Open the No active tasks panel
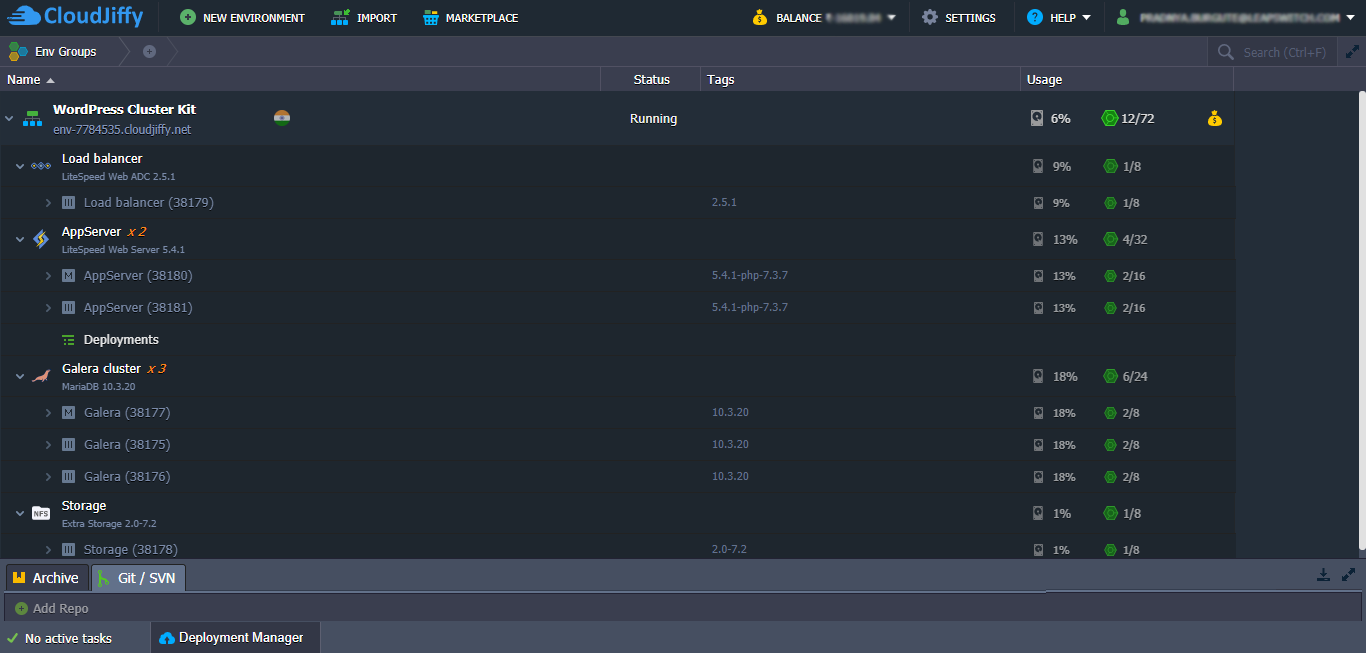This screenshot has width=1366, height=653. (60, 638)
